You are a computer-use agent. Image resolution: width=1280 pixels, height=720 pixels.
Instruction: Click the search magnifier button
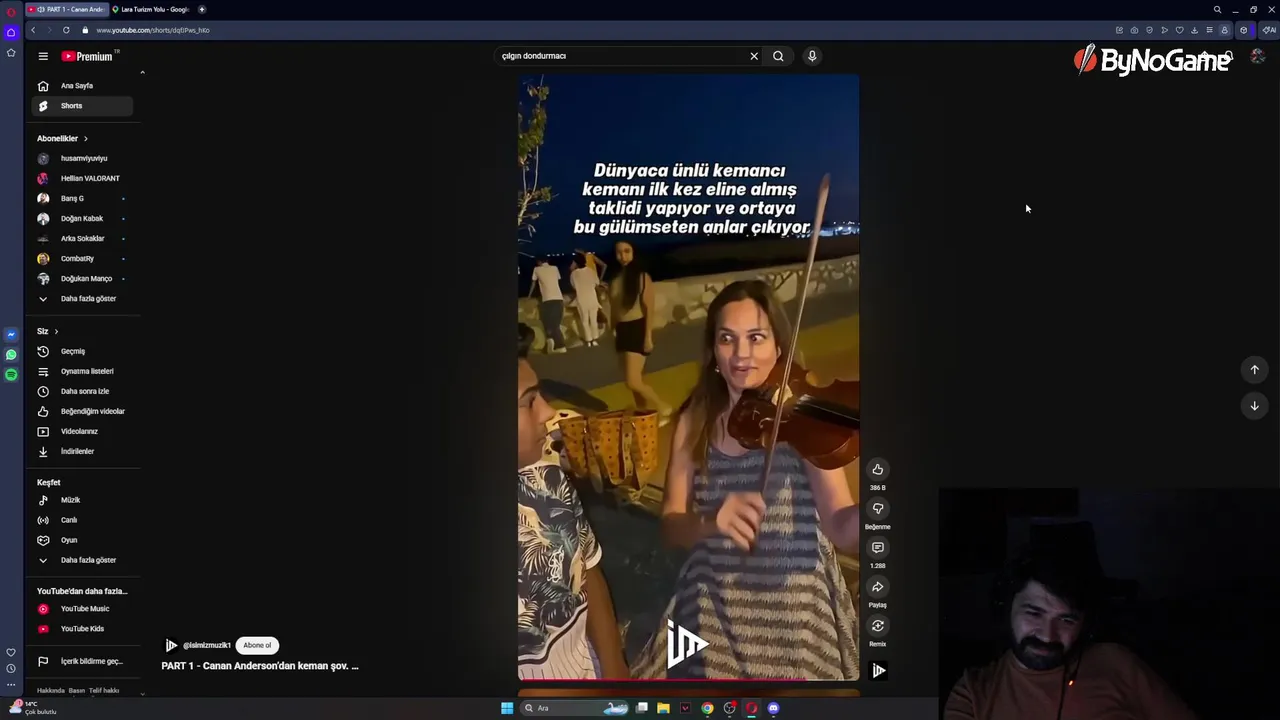tap(778, 56)
